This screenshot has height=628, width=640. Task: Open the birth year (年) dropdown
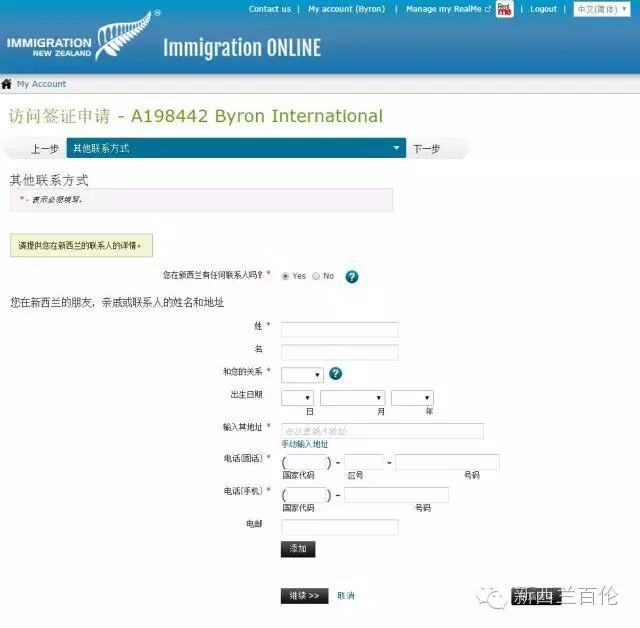pyautogui.click(x=412, y=397)
